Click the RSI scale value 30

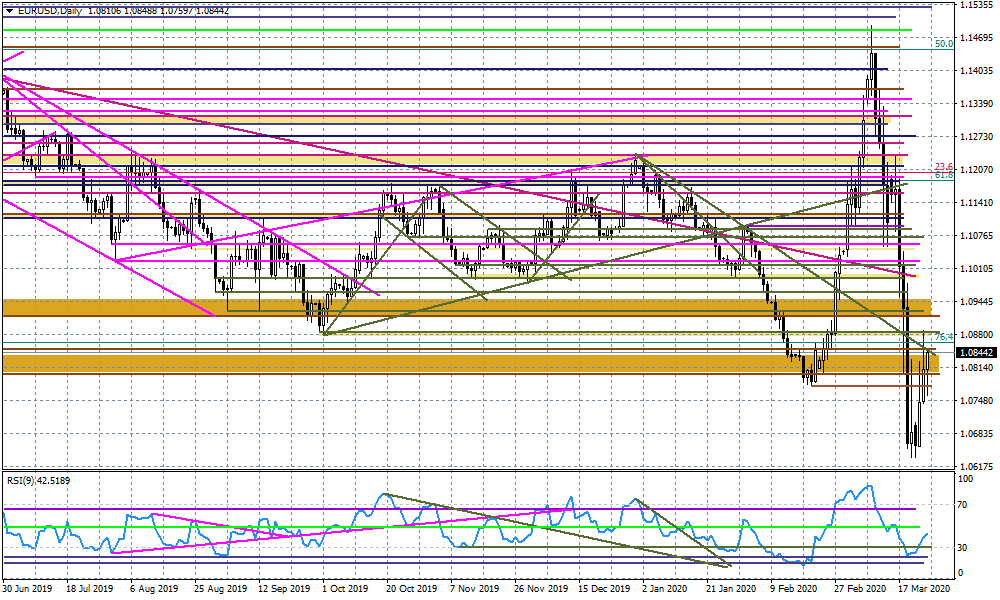[x=964, y=548]
